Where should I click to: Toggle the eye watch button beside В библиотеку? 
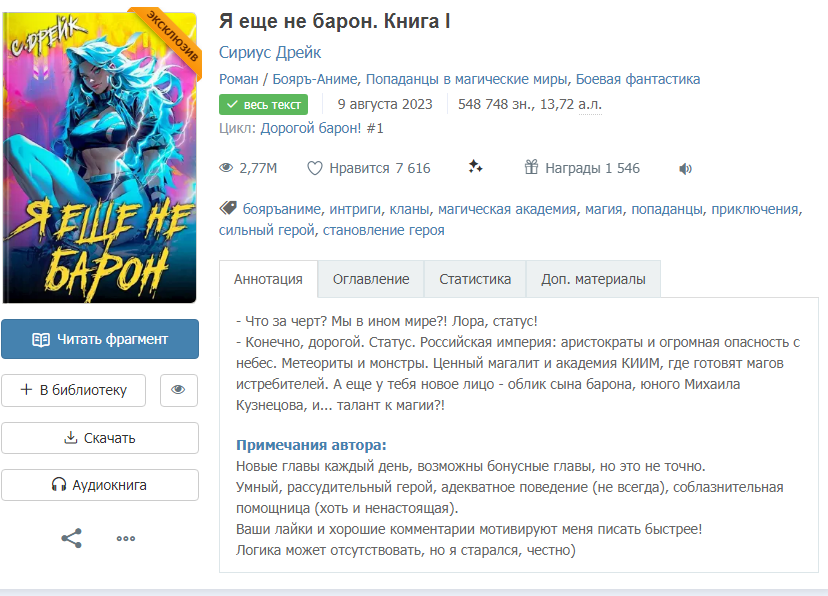tap(178, 390)
